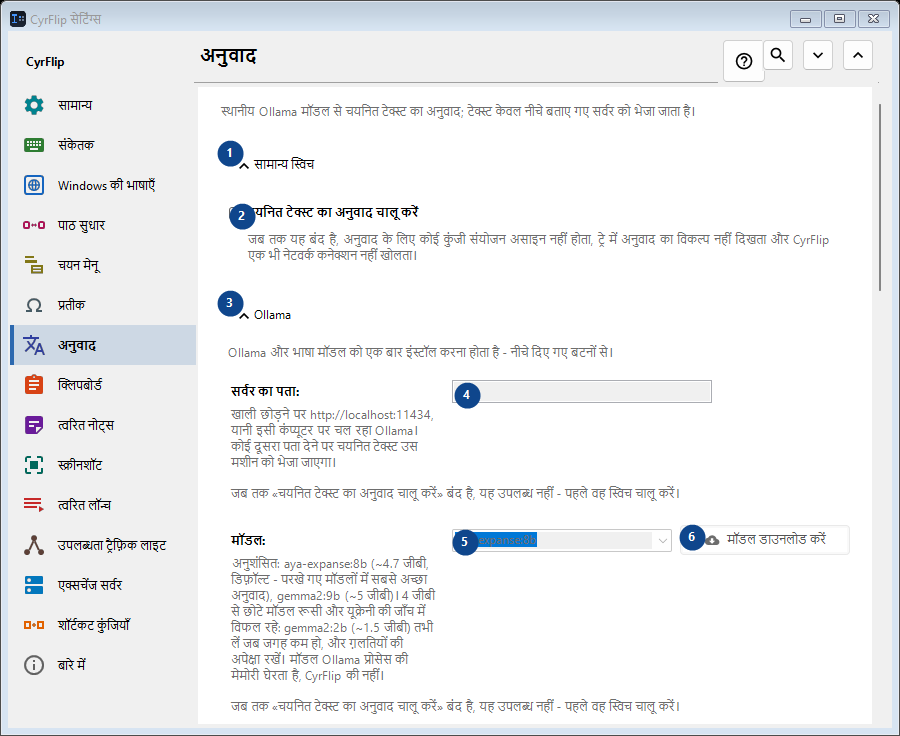Click the Windows की भाषाएँ globe icon
This screenshot has width=900, height=736.
(x=34, y=185)
